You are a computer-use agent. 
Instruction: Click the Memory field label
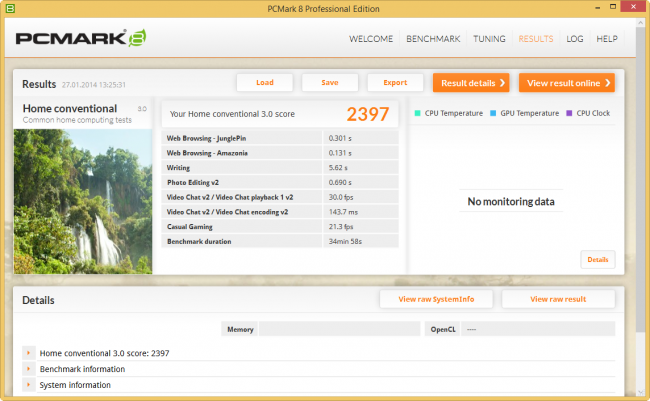tap(240, 329)
